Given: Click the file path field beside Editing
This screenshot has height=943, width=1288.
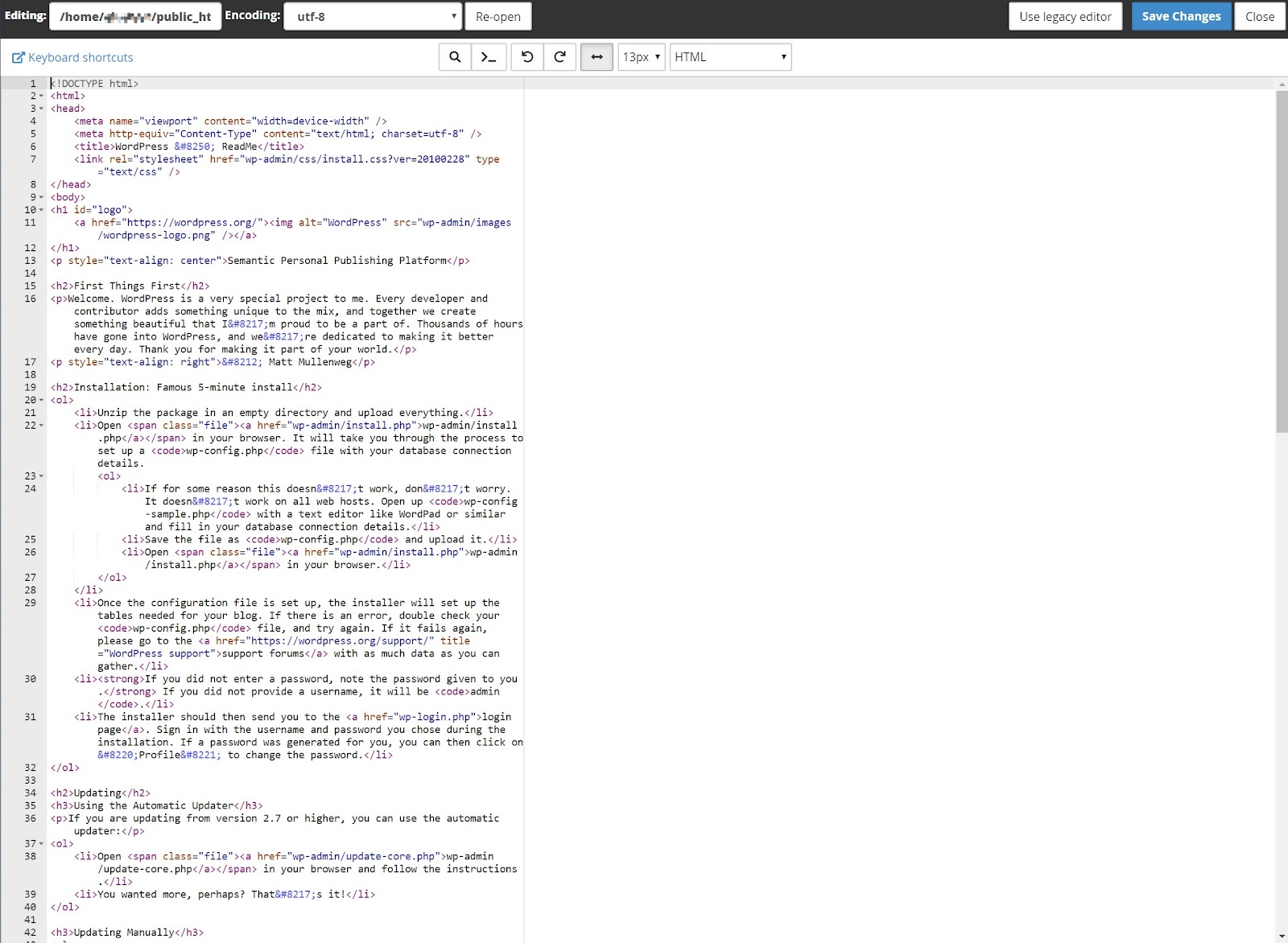Looking at the screenshot, I should click(x=135, y=17).
